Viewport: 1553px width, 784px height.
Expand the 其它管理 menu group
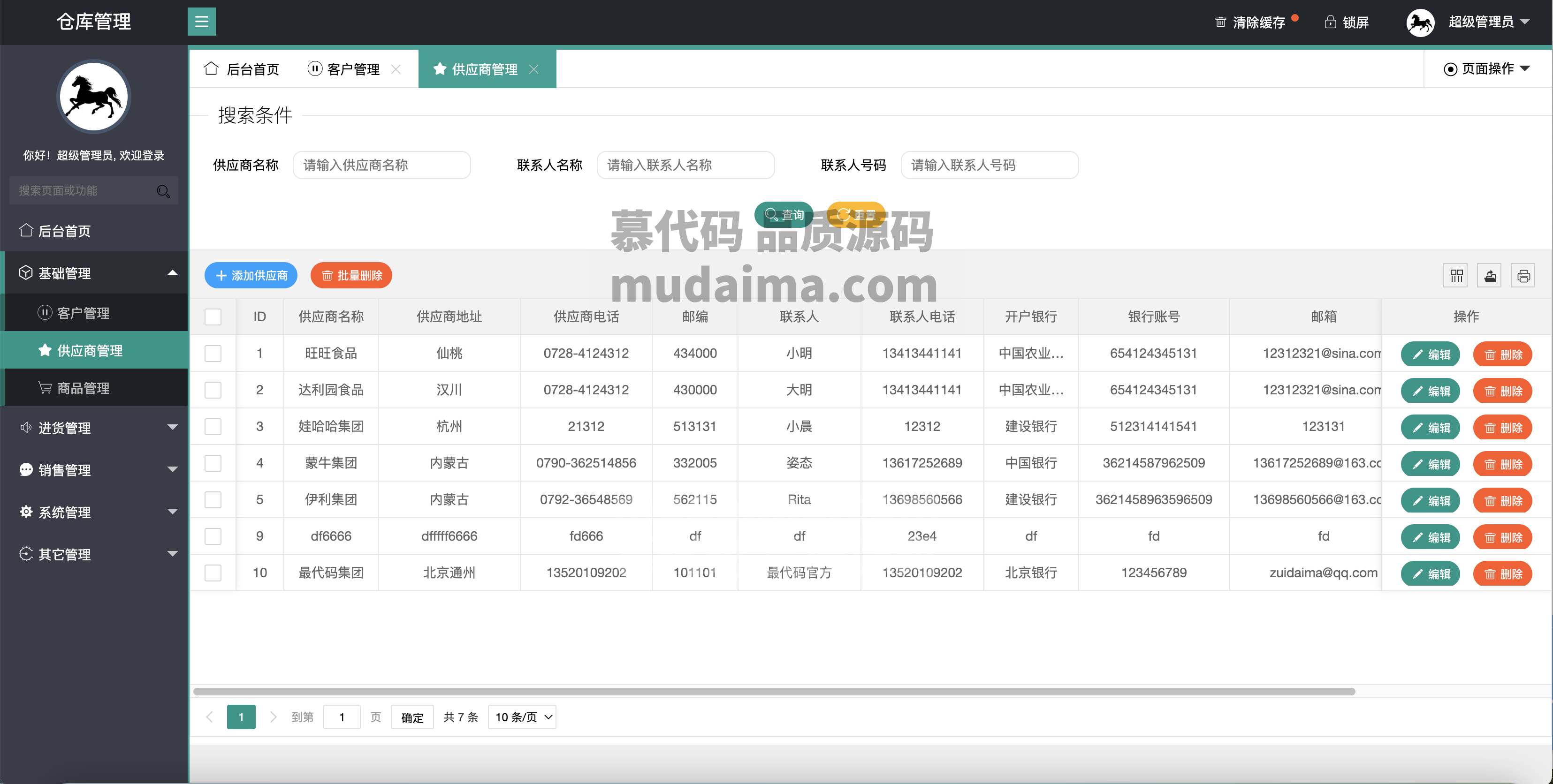tap(94, 554)
